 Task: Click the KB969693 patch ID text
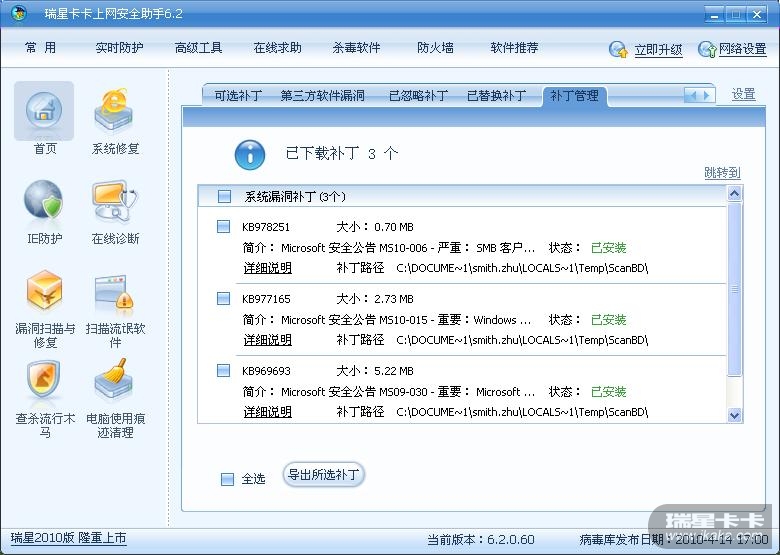(266, 371)
